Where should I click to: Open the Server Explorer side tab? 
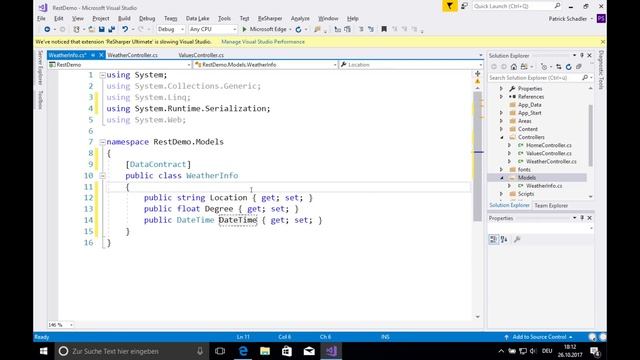[40, 68]
